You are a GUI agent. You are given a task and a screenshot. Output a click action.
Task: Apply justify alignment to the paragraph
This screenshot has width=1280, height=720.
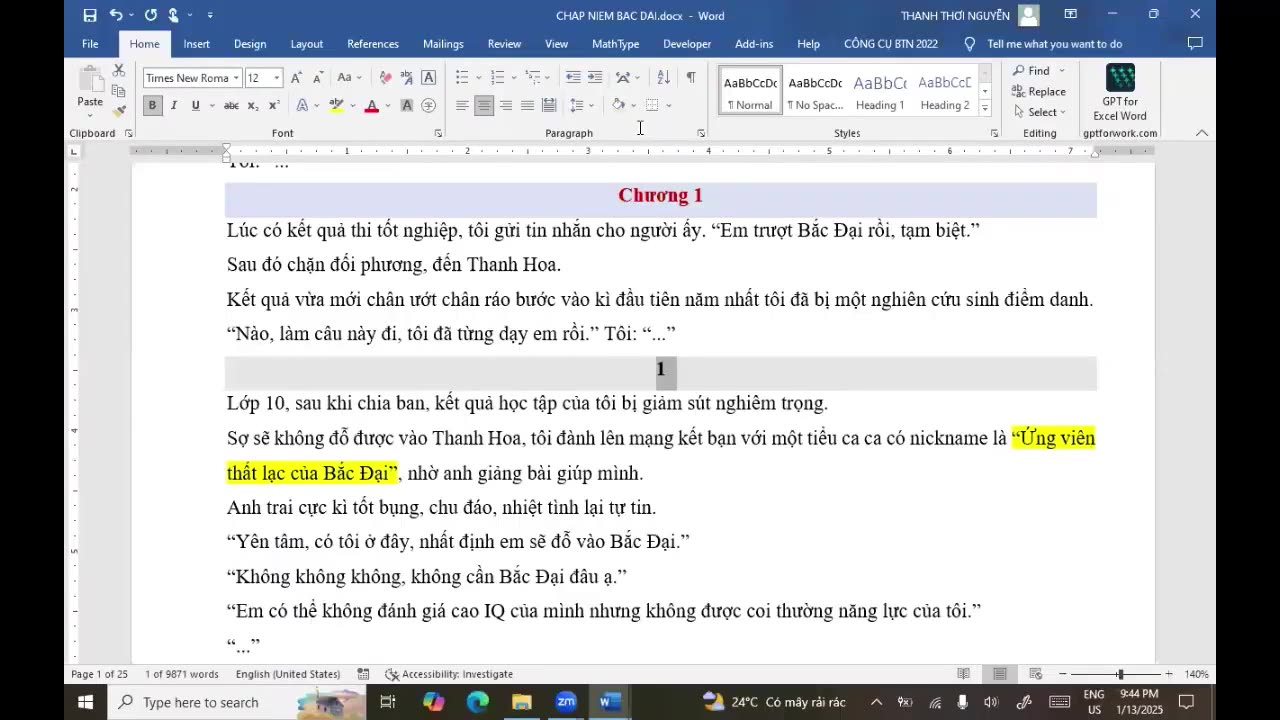click(527, 105)
